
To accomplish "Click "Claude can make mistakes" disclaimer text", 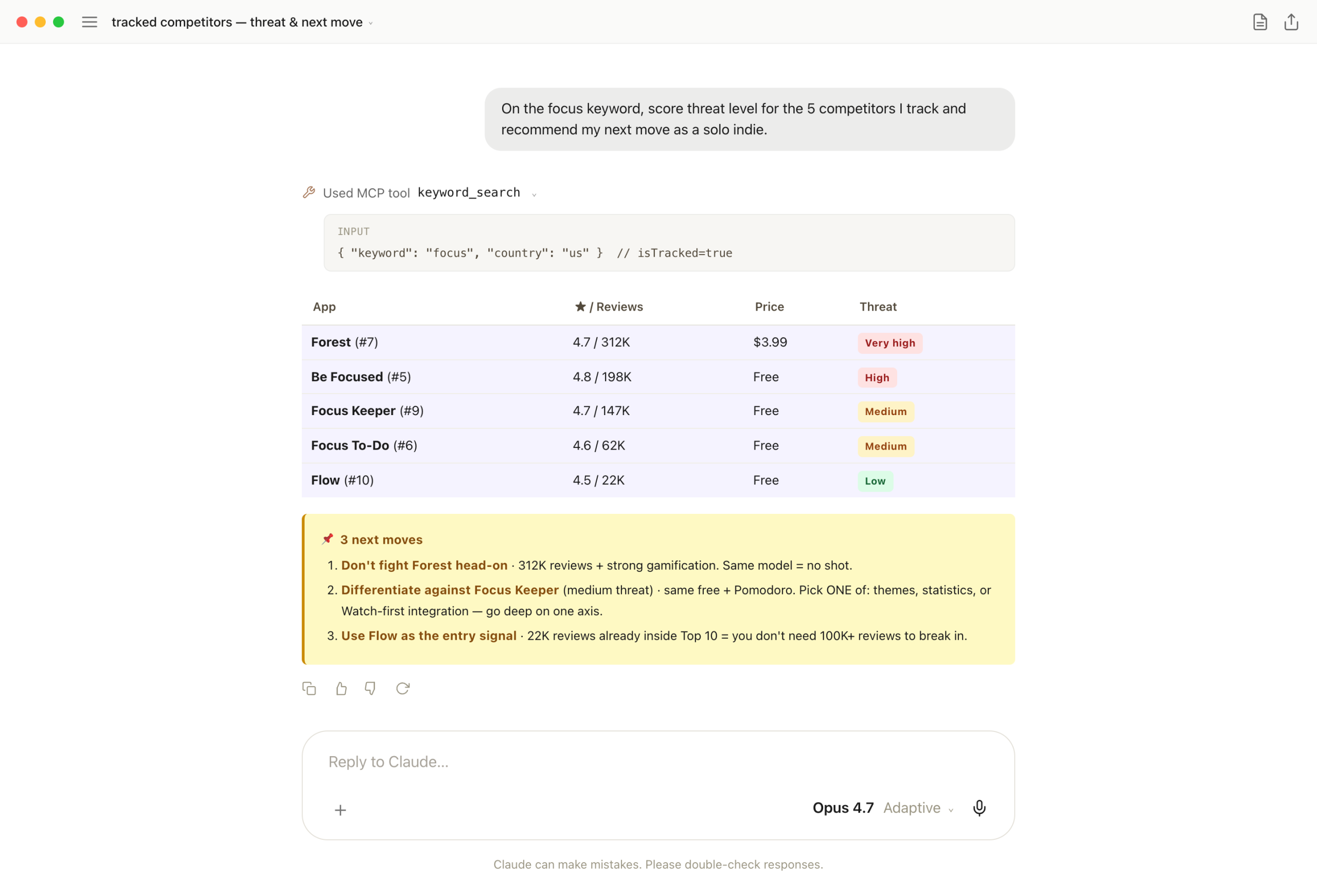I will click(657, 864).
